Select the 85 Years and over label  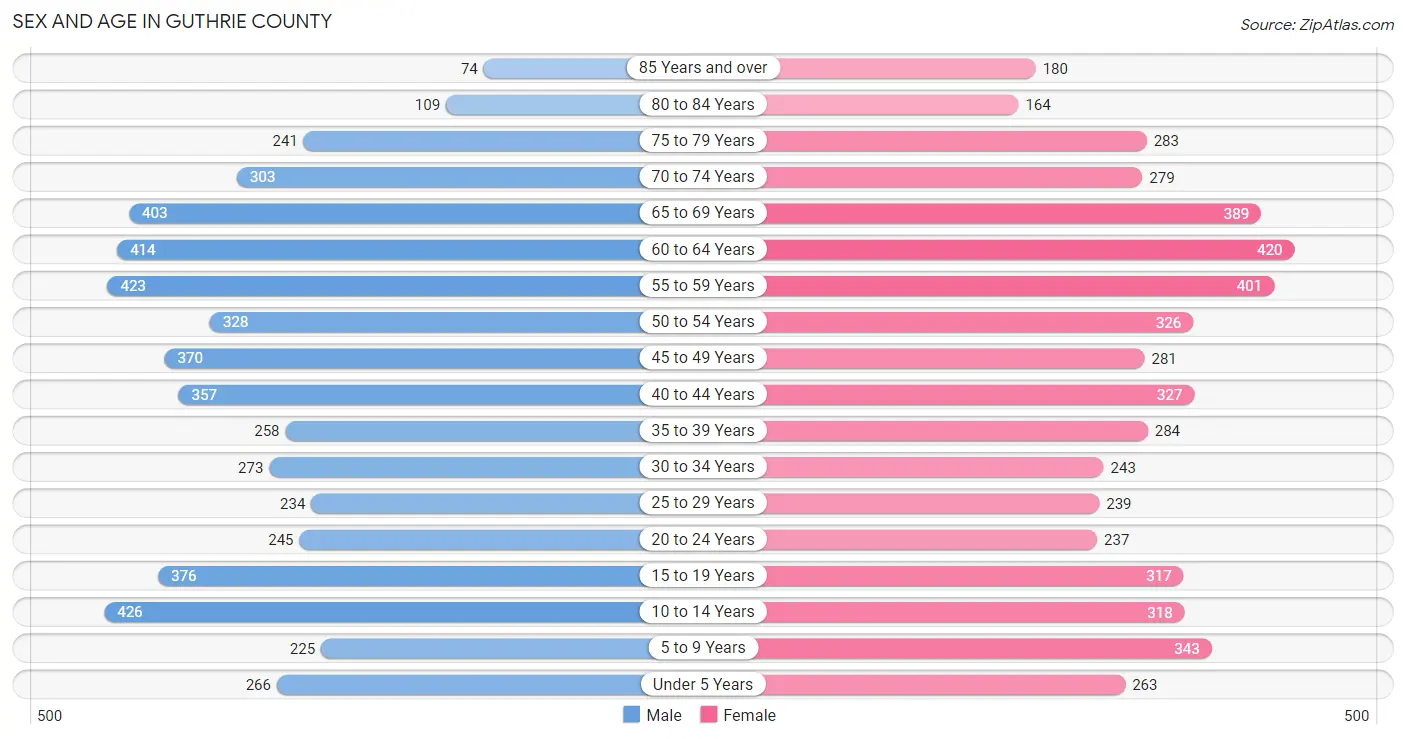pyautogui.click(x=703, y=68)
